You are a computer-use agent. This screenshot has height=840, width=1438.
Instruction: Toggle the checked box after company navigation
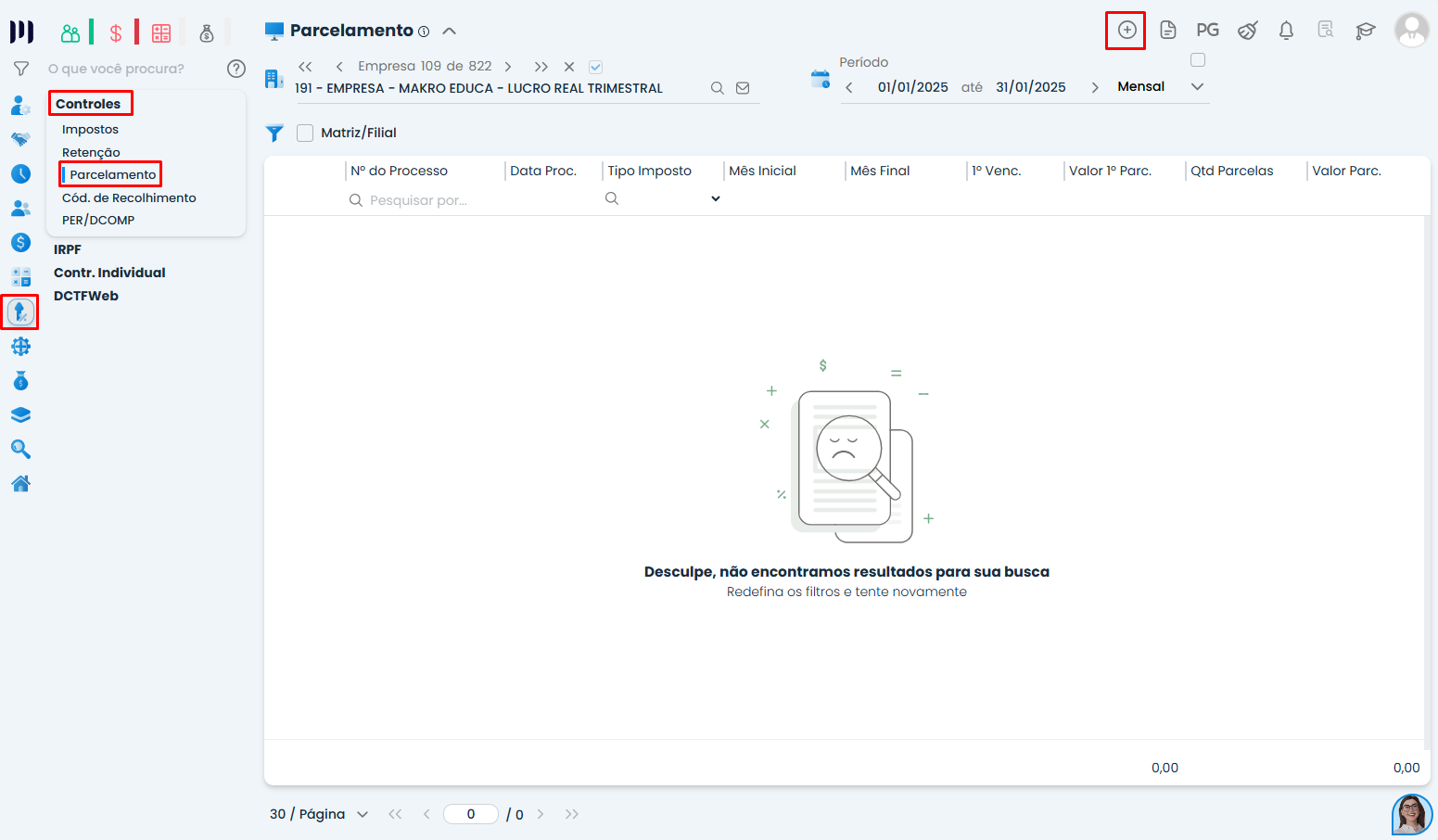point(596,67)
